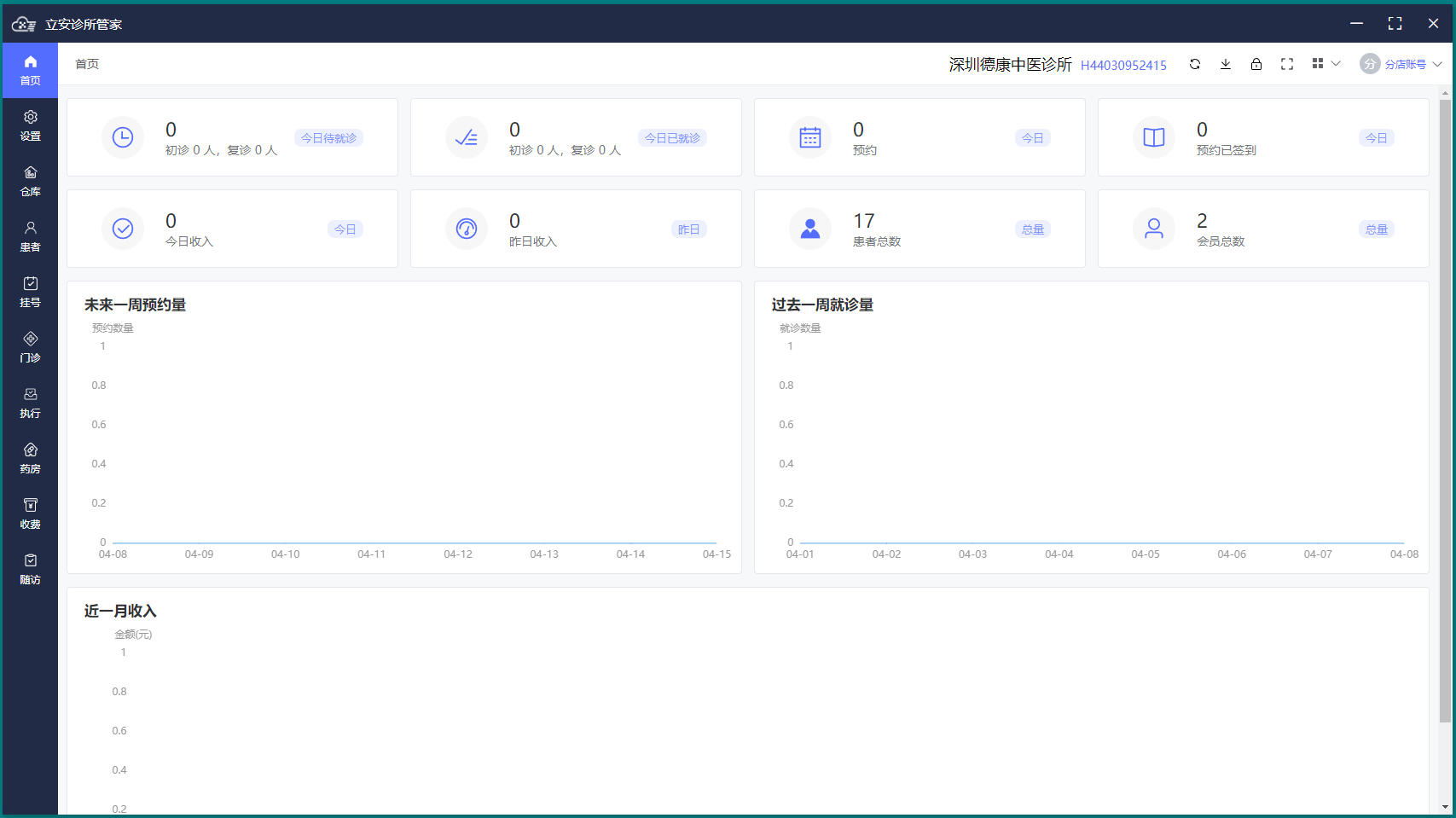
Task: Click the 总量 tag on 患者总数 card
Action: point(1033,229)
